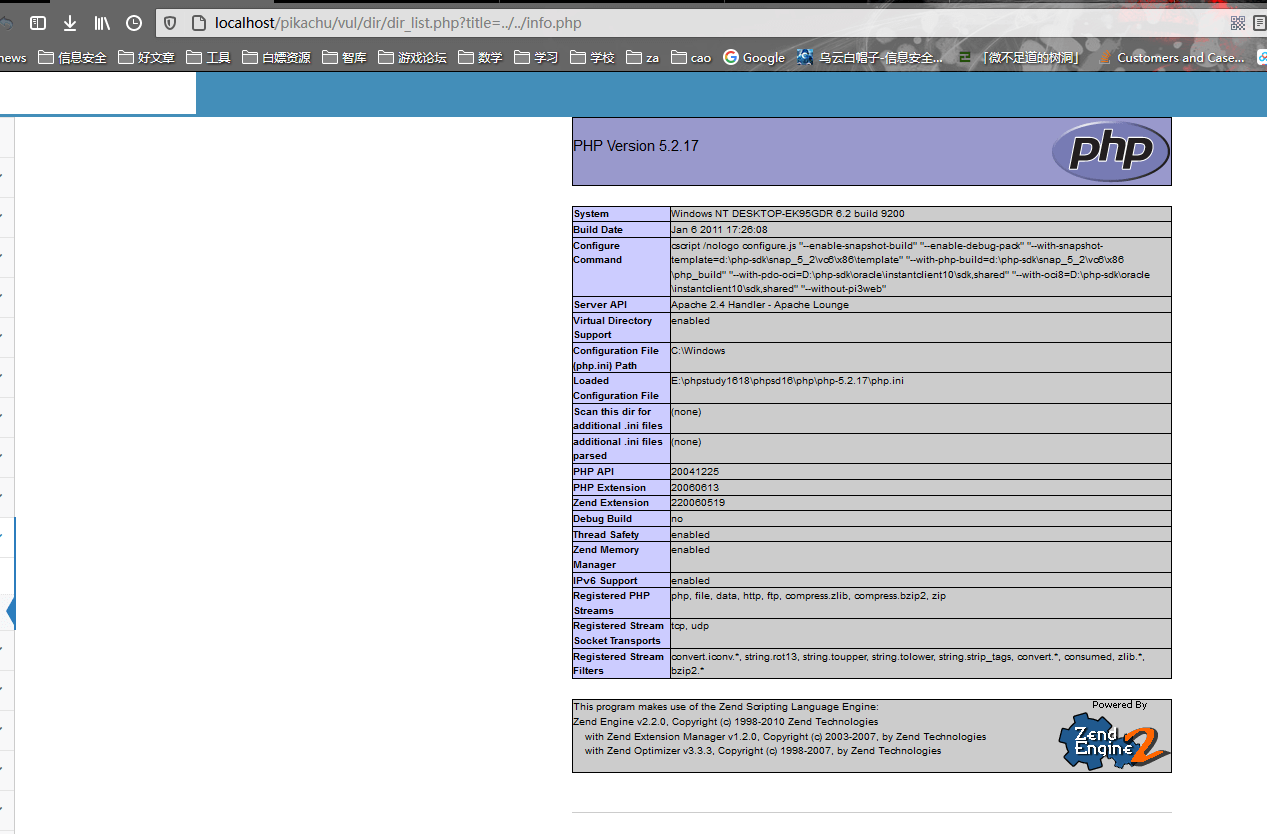
Task: Click the page info document icon
Action: coord(198,23)
